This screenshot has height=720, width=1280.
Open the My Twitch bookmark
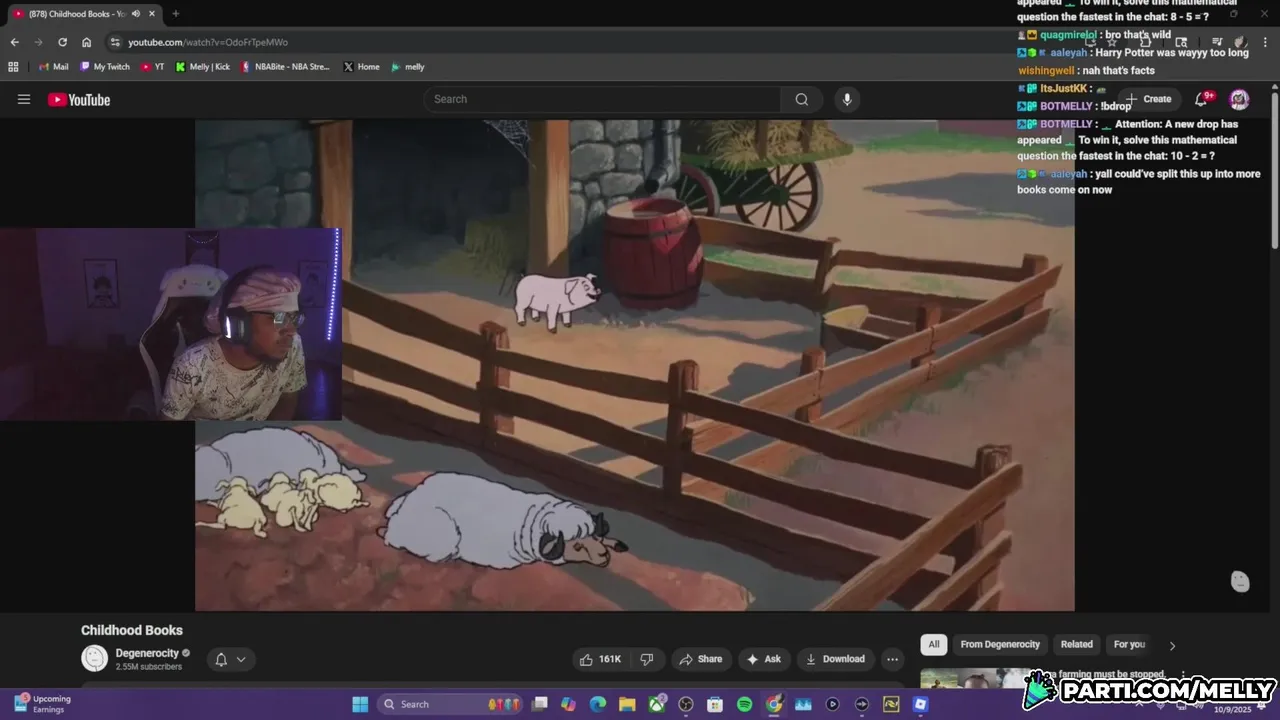(x=105, y=67)
